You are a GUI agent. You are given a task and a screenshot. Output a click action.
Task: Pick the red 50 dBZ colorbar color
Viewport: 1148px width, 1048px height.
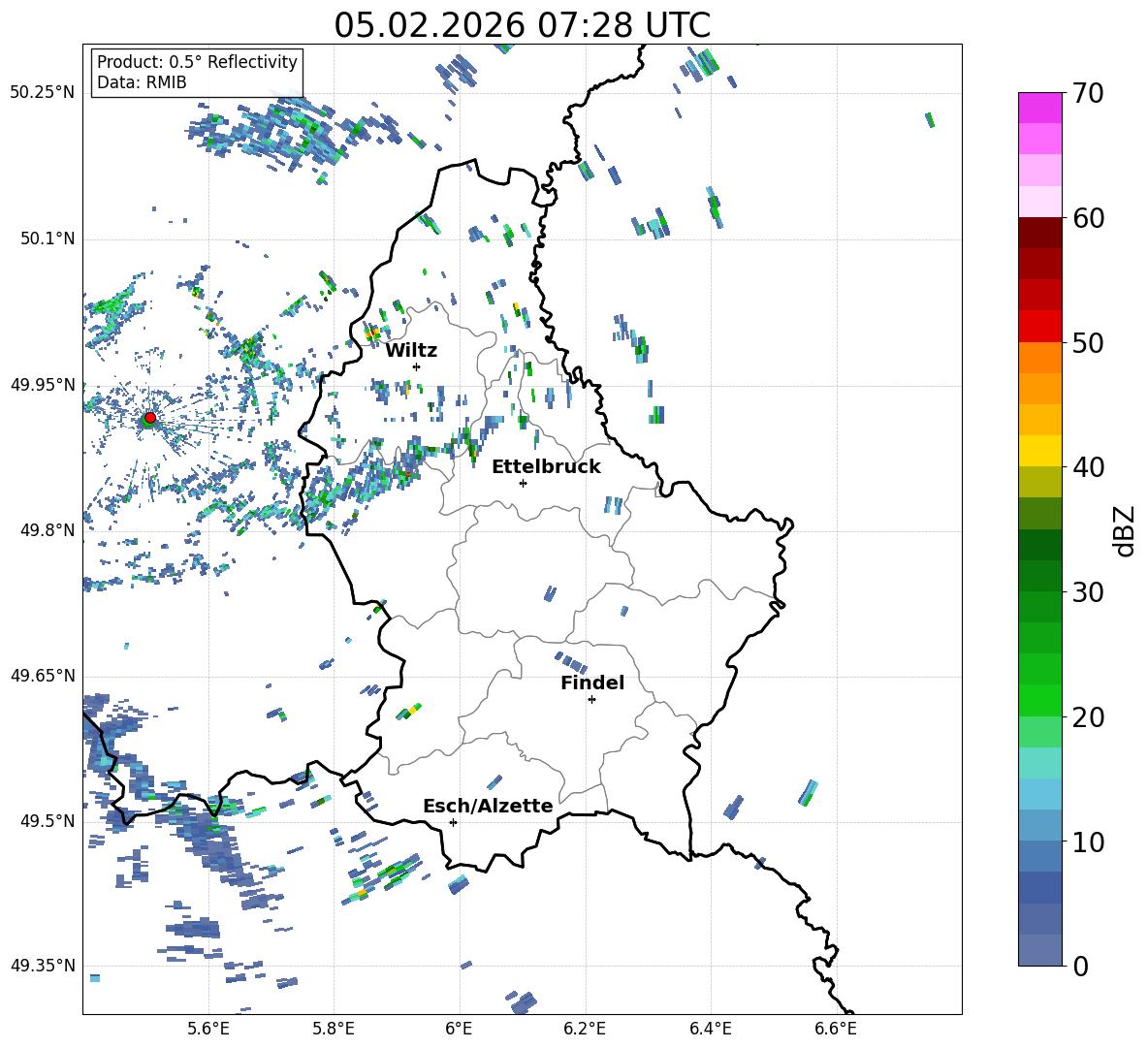1039,327
